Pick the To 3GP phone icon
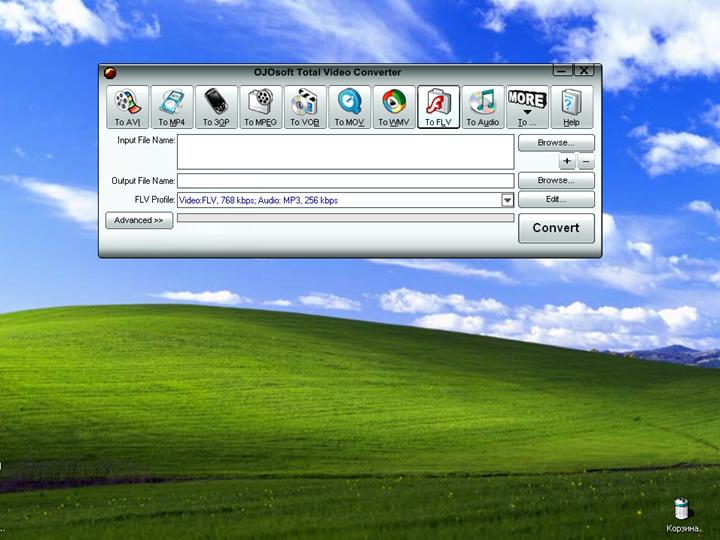720x540 pixels. [x=216, y=107]
